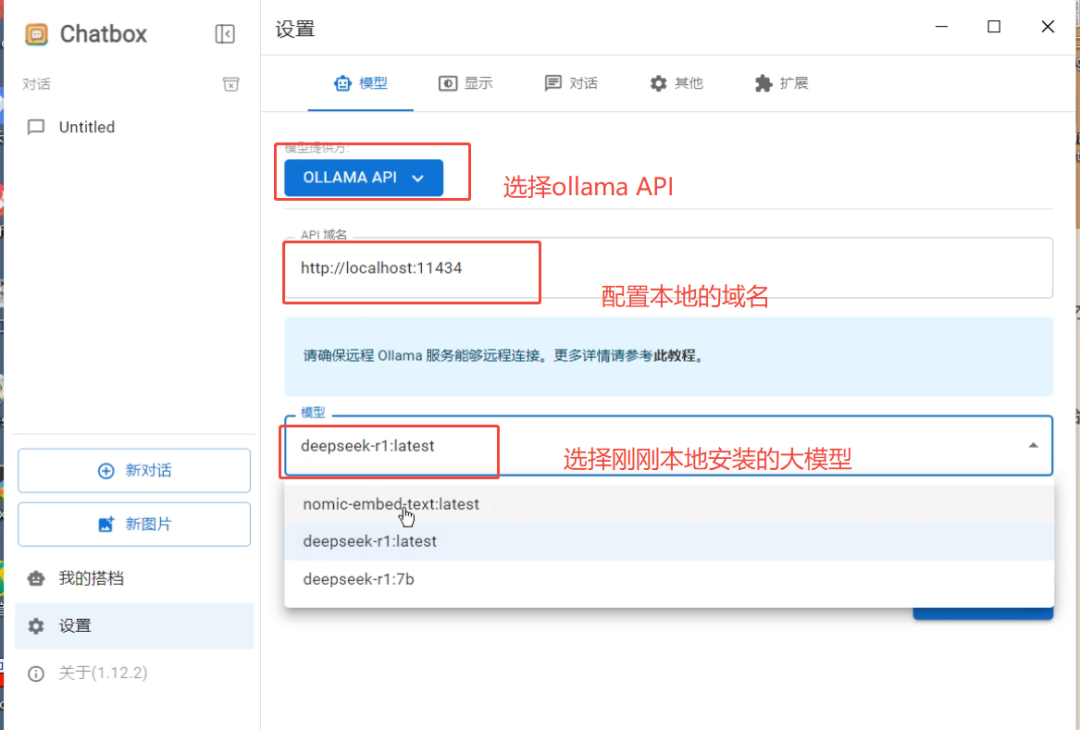Click the info icon beside 关于

pos(36,674)
